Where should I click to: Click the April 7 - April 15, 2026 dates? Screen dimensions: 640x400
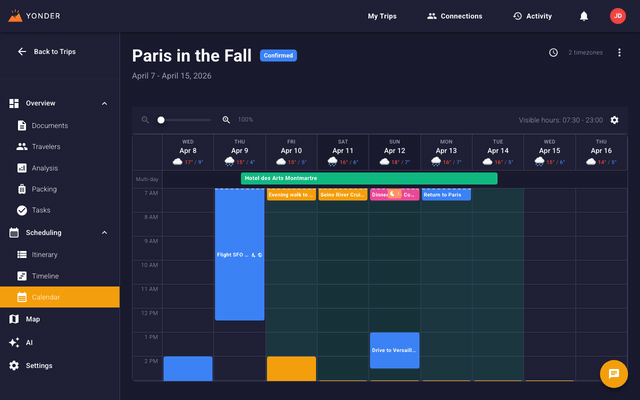point(171,76)
